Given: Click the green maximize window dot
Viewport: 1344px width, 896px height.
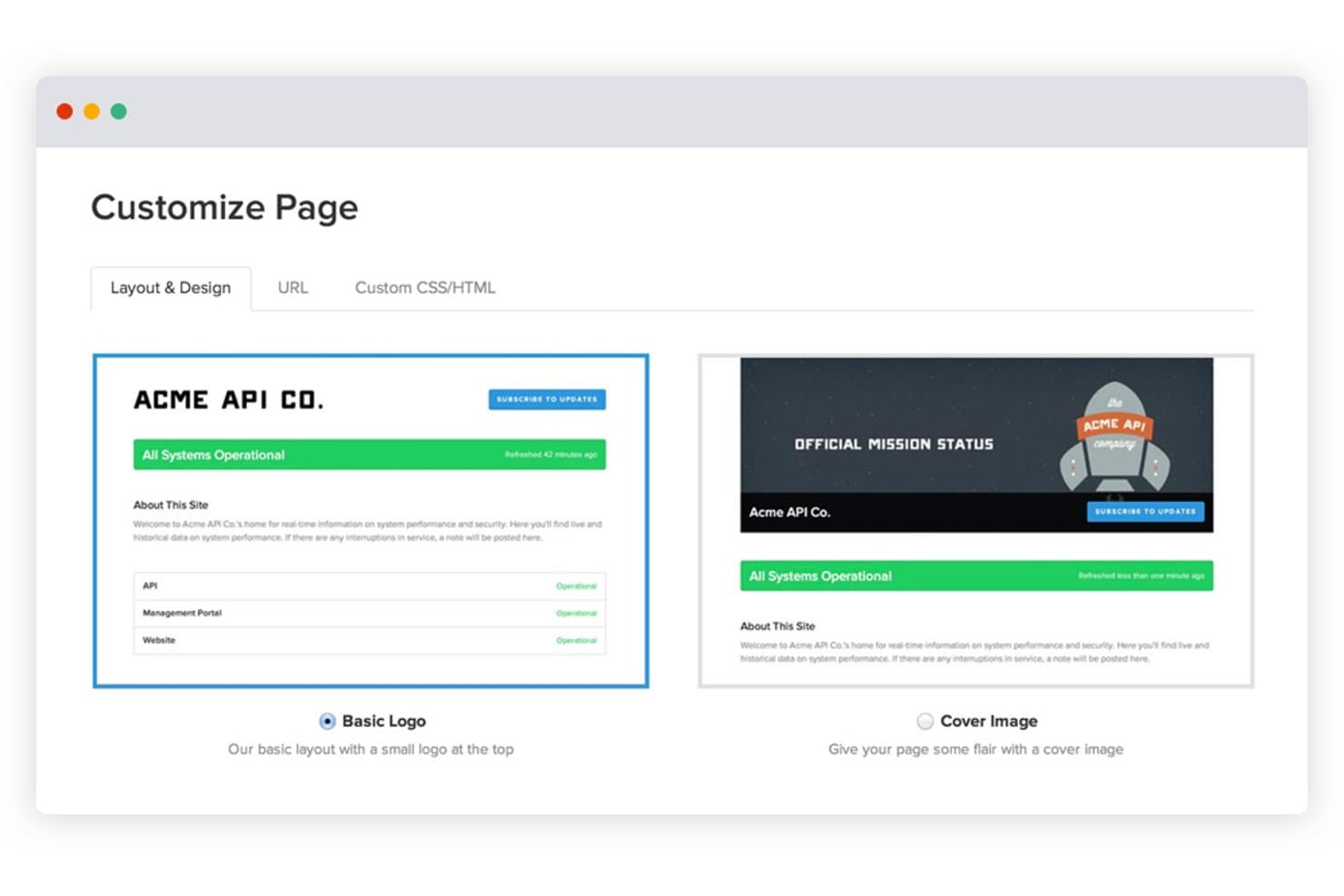Looking at the screenshot, I should [118, 112].
